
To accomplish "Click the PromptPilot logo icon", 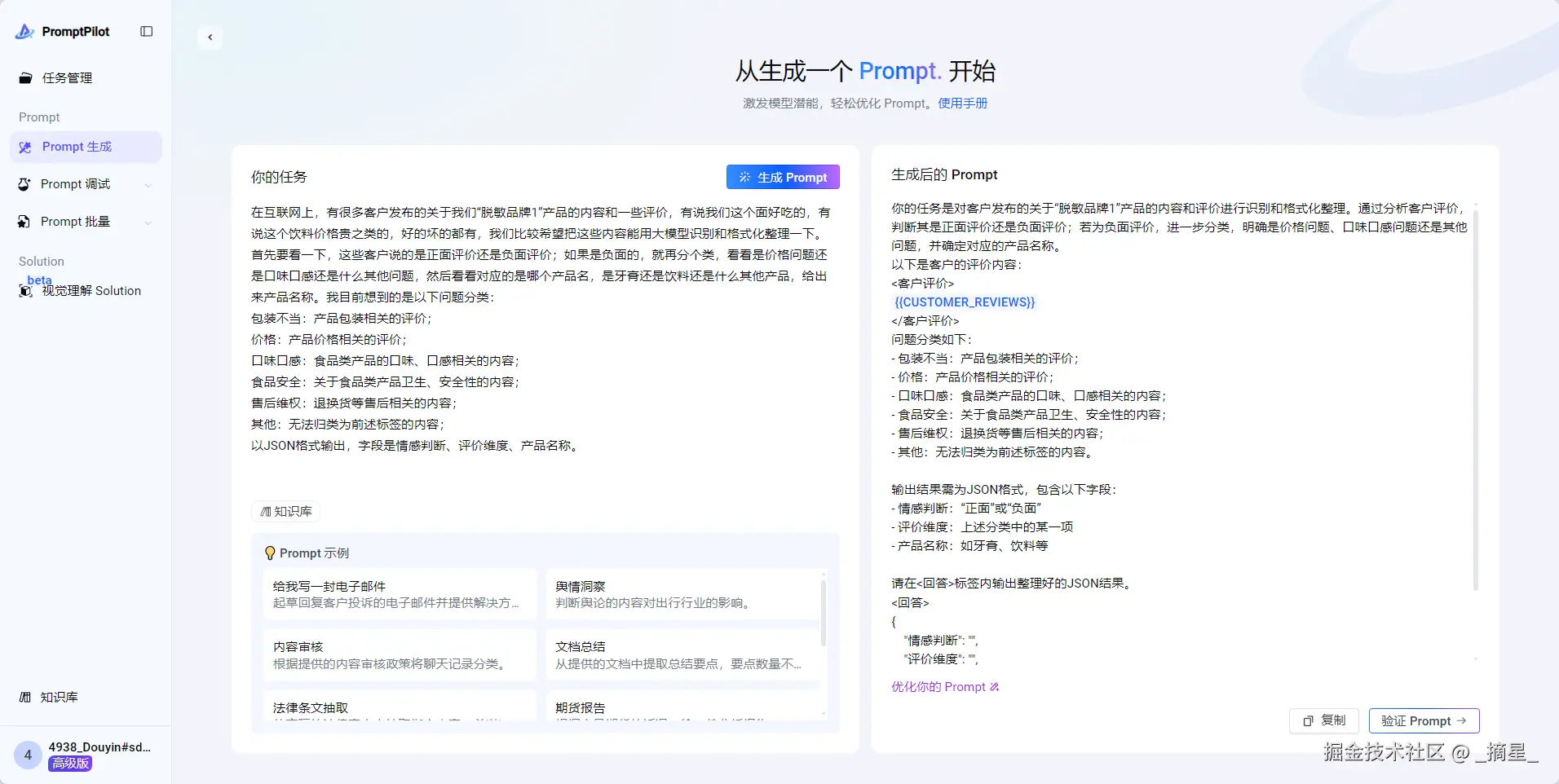I will click(25, 32).
